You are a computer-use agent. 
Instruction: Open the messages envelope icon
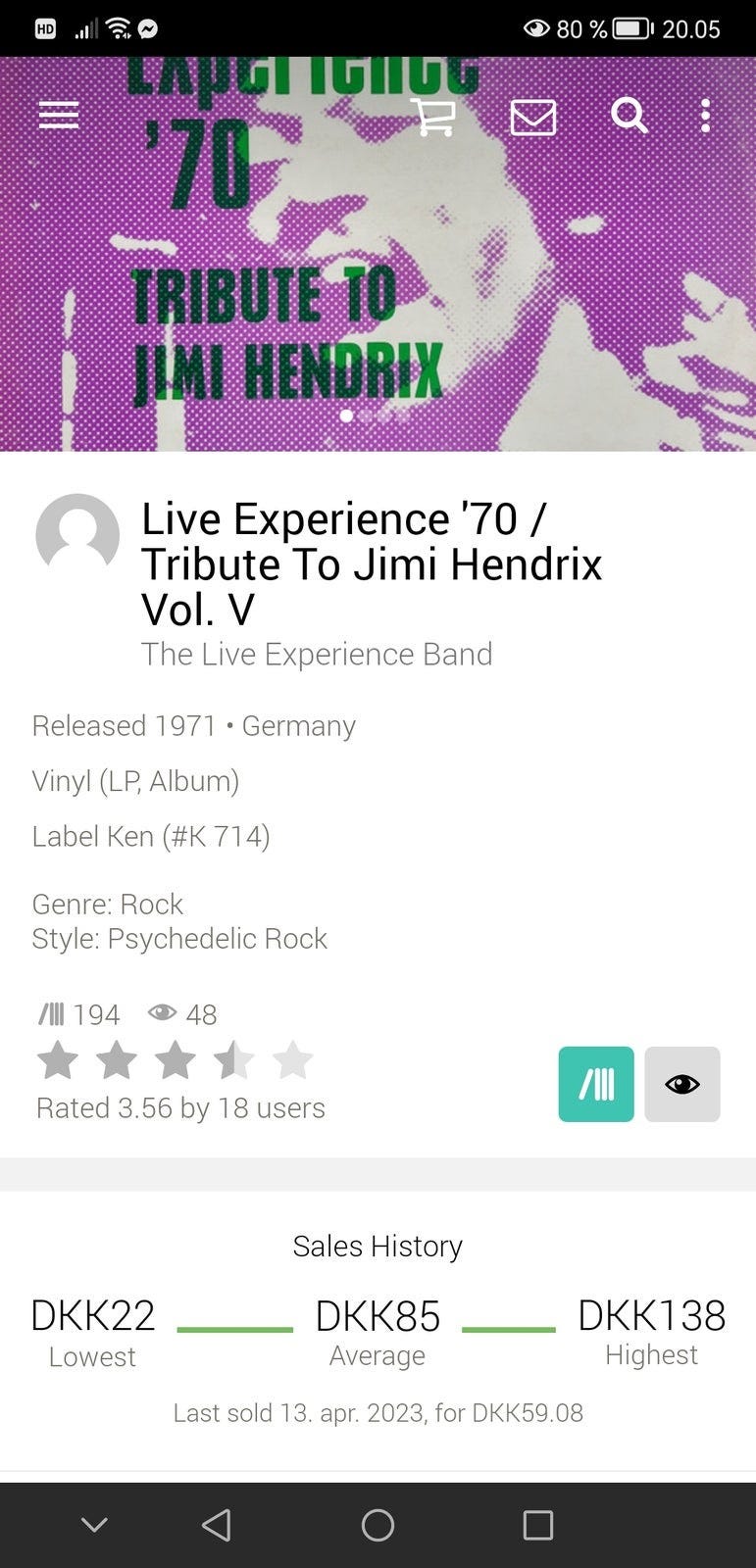(x=533, y=118)
